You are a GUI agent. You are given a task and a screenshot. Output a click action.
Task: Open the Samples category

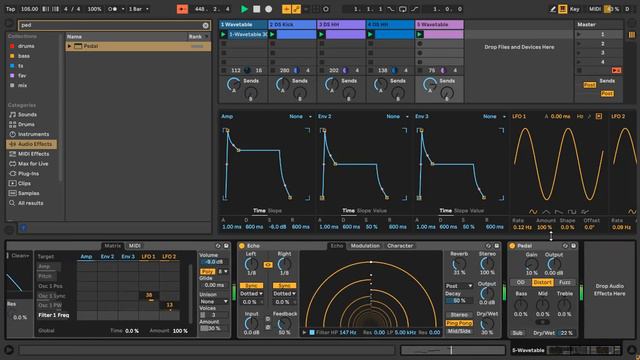click(x=28, y=193)
